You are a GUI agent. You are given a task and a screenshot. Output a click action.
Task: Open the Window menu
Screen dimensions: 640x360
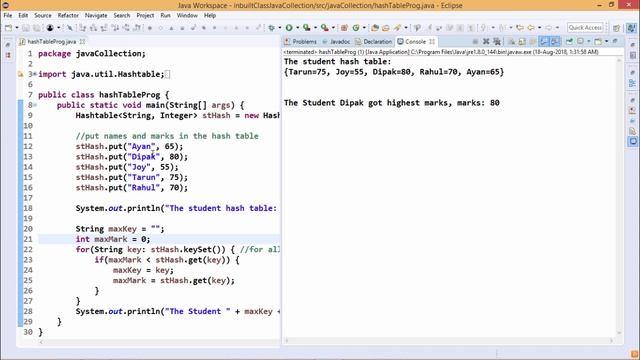[x=187, y=16]
